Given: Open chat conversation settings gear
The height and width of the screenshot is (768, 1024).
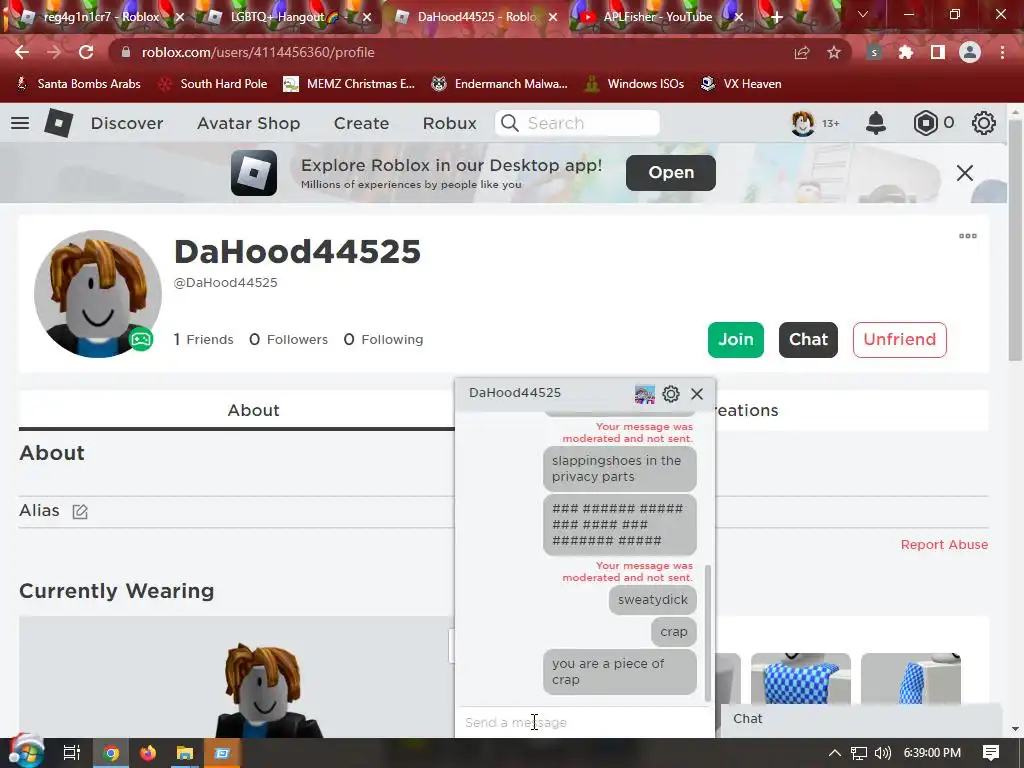Looking at the screenshot, I should (671, 394).
